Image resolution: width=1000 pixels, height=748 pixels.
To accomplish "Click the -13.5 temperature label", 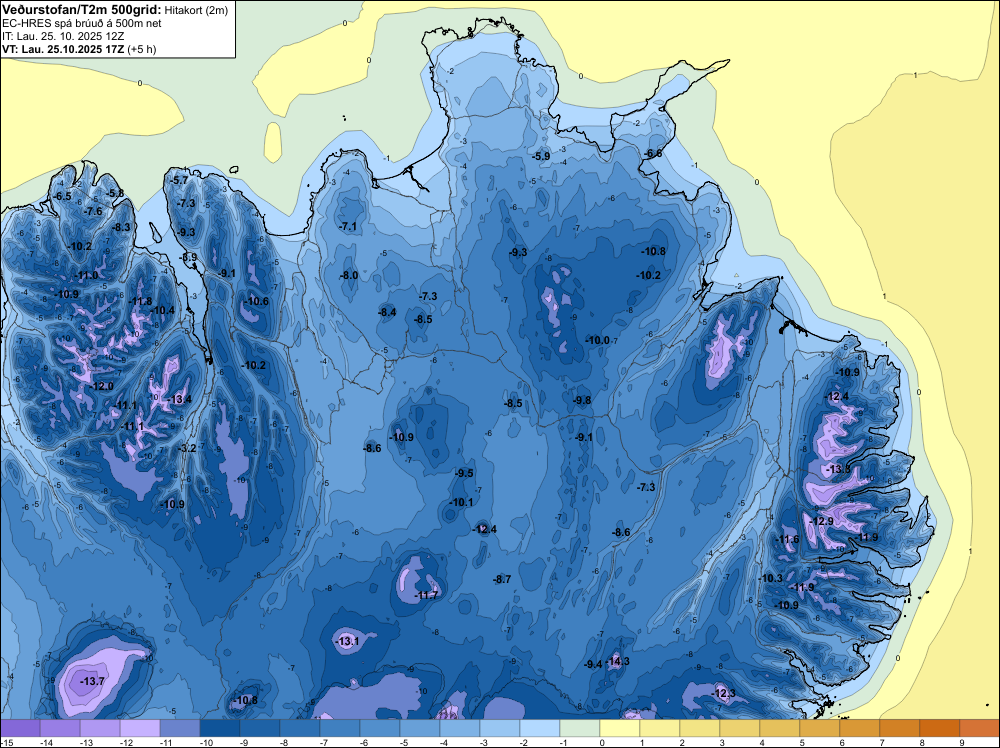I will tap(838, 469).
